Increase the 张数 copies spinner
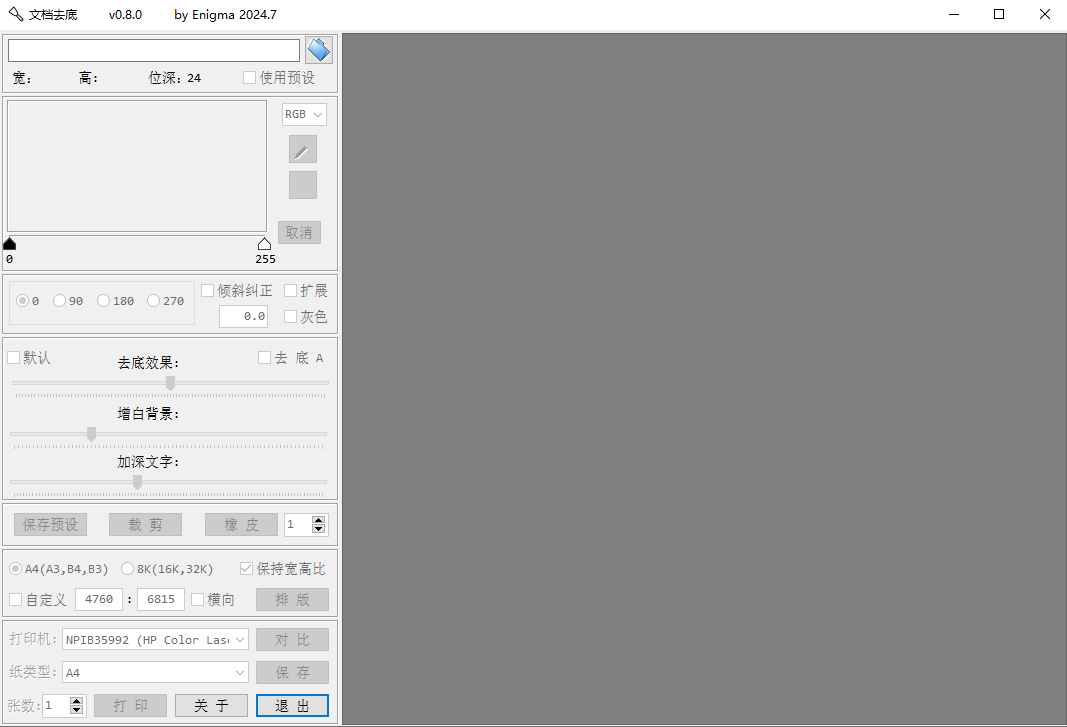This screenshot has width=1067, height=727. pyautogui.click(x=77, y=701)
